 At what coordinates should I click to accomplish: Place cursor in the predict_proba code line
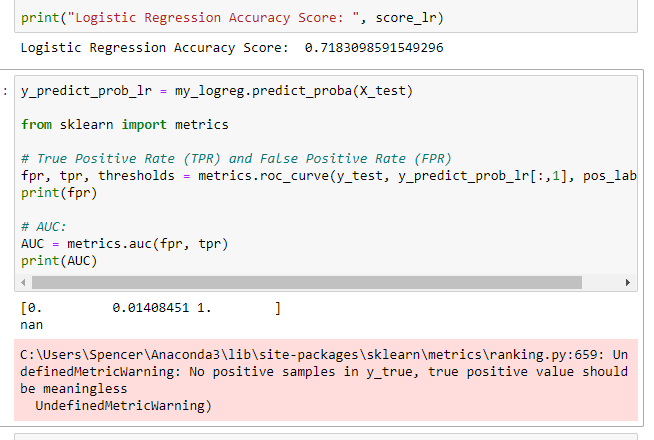click(x=217, y=91)
